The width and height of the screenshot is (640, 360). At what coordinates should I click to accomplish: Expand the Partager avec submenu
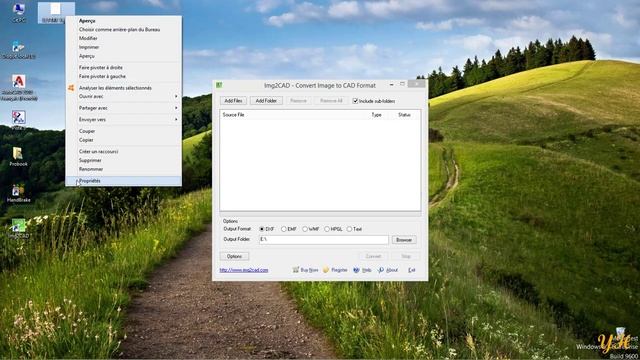pyautogui.click(x=123, y=108)
